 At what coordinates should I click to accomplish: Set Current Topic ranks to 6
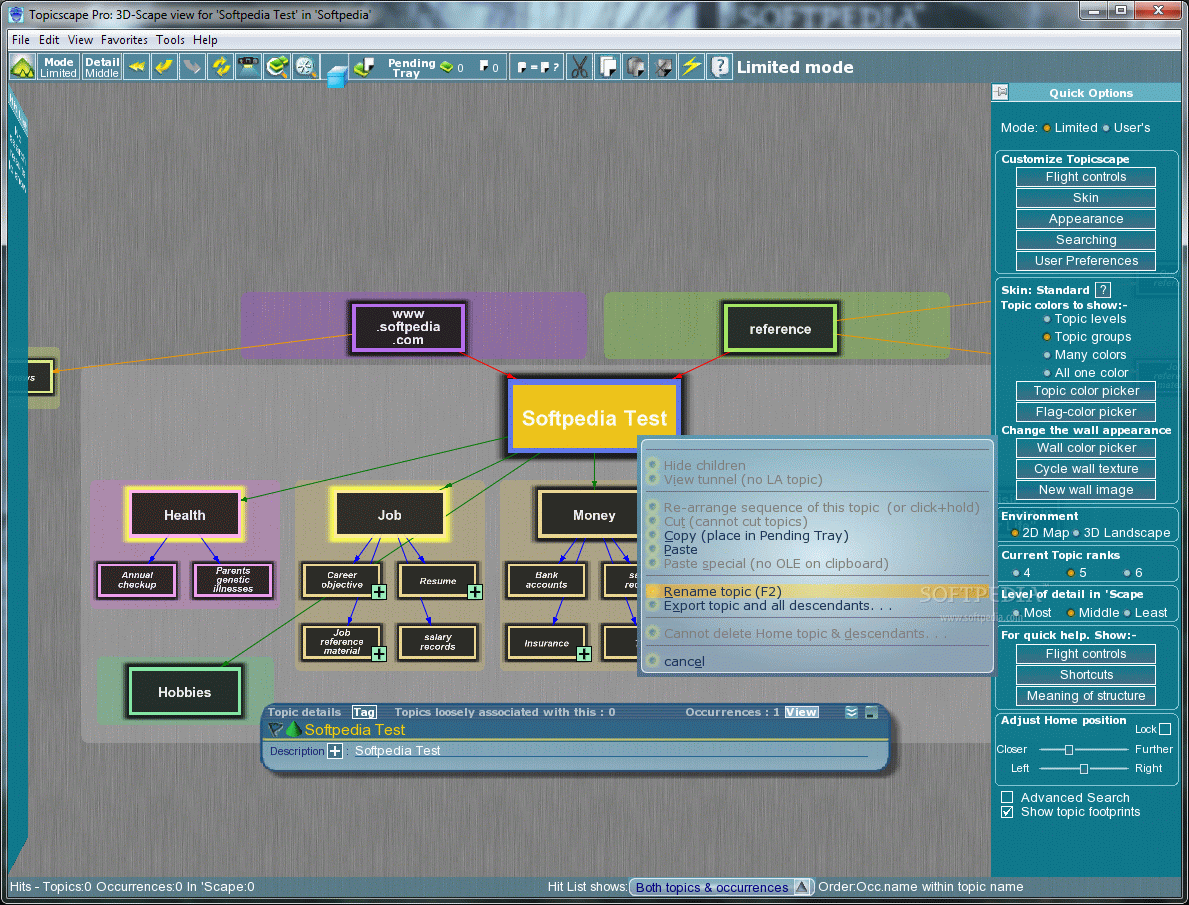pos(1127,573)
